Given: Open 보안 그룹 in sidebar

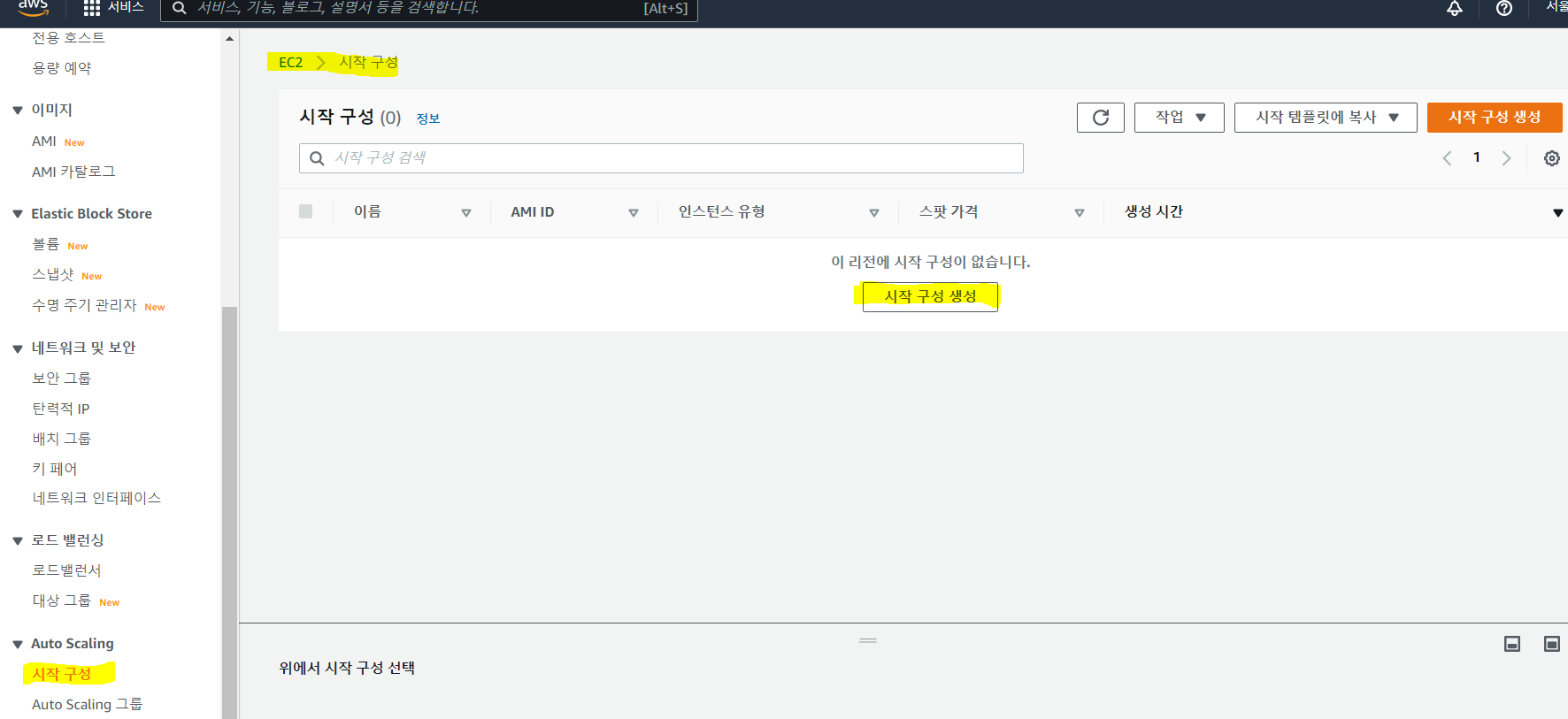Looking at the screenshot, I should [x=61, y=379].
